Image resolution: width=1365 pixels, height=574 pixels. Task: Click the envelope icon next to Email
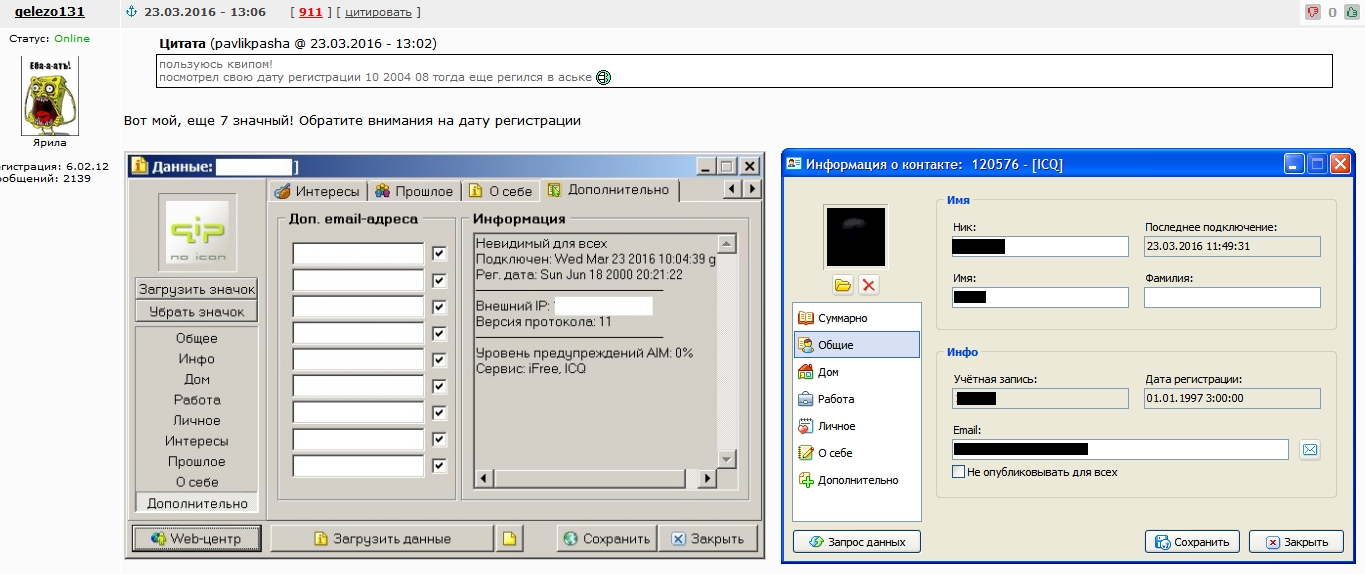point(1310,450)
